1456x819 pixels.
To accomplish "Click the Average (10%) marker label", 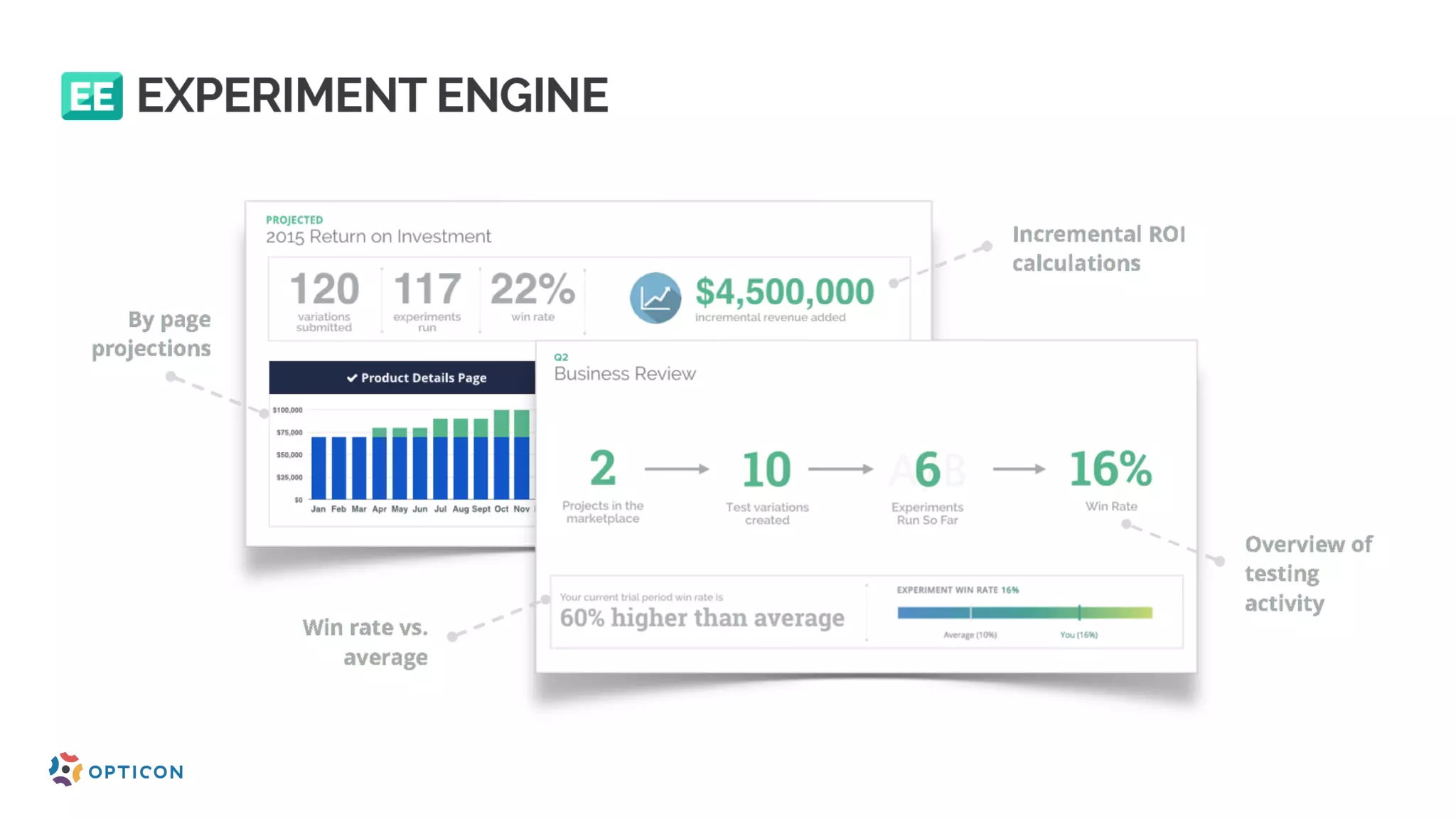I will point(970,635).
